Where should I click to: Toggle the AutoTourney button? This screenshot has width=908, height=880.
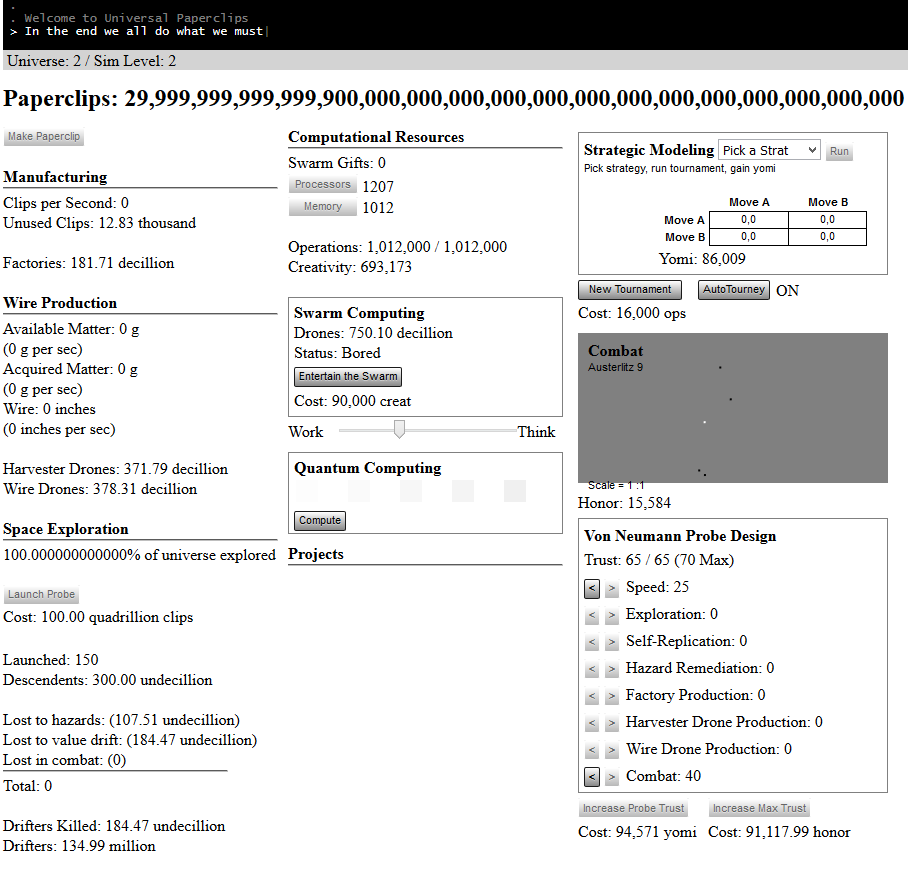[x=734, y=290]
